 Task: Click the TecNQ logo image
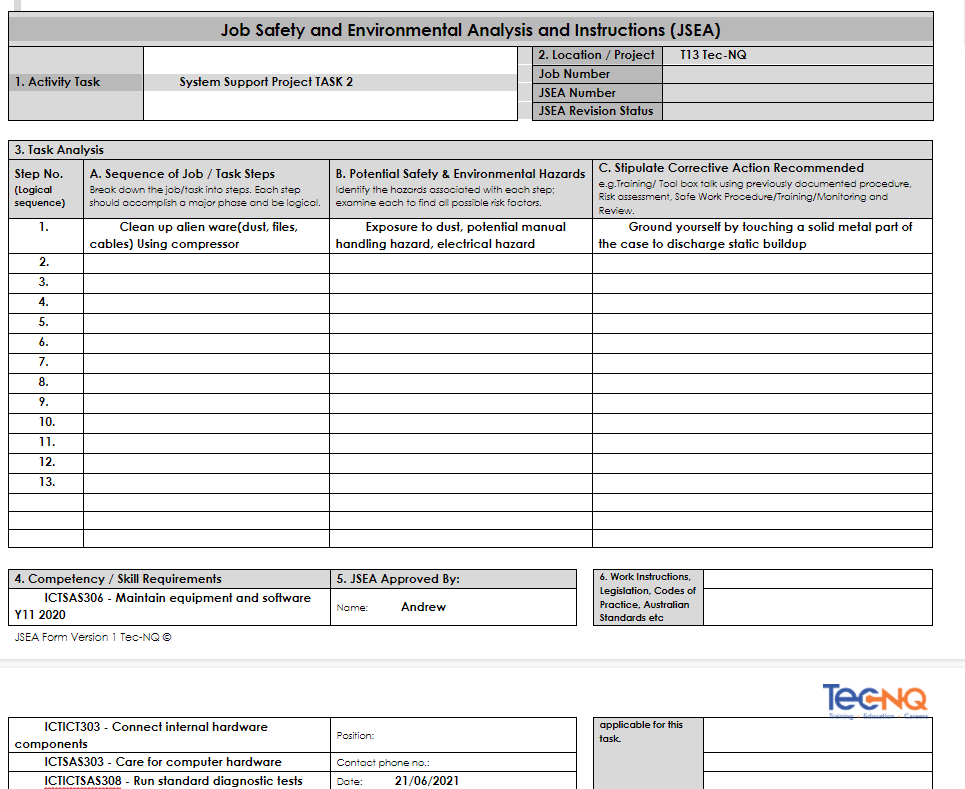pos(876,699)
